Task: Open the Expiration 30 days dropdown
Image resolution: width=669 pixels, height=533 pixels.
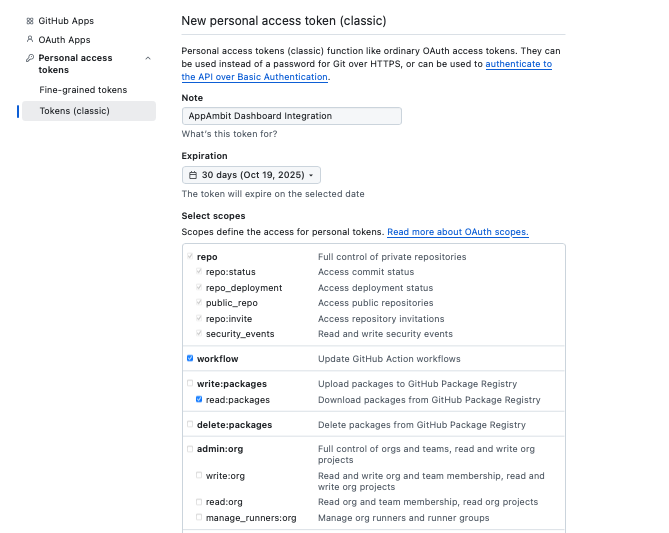Action: (x=251, y=175)
